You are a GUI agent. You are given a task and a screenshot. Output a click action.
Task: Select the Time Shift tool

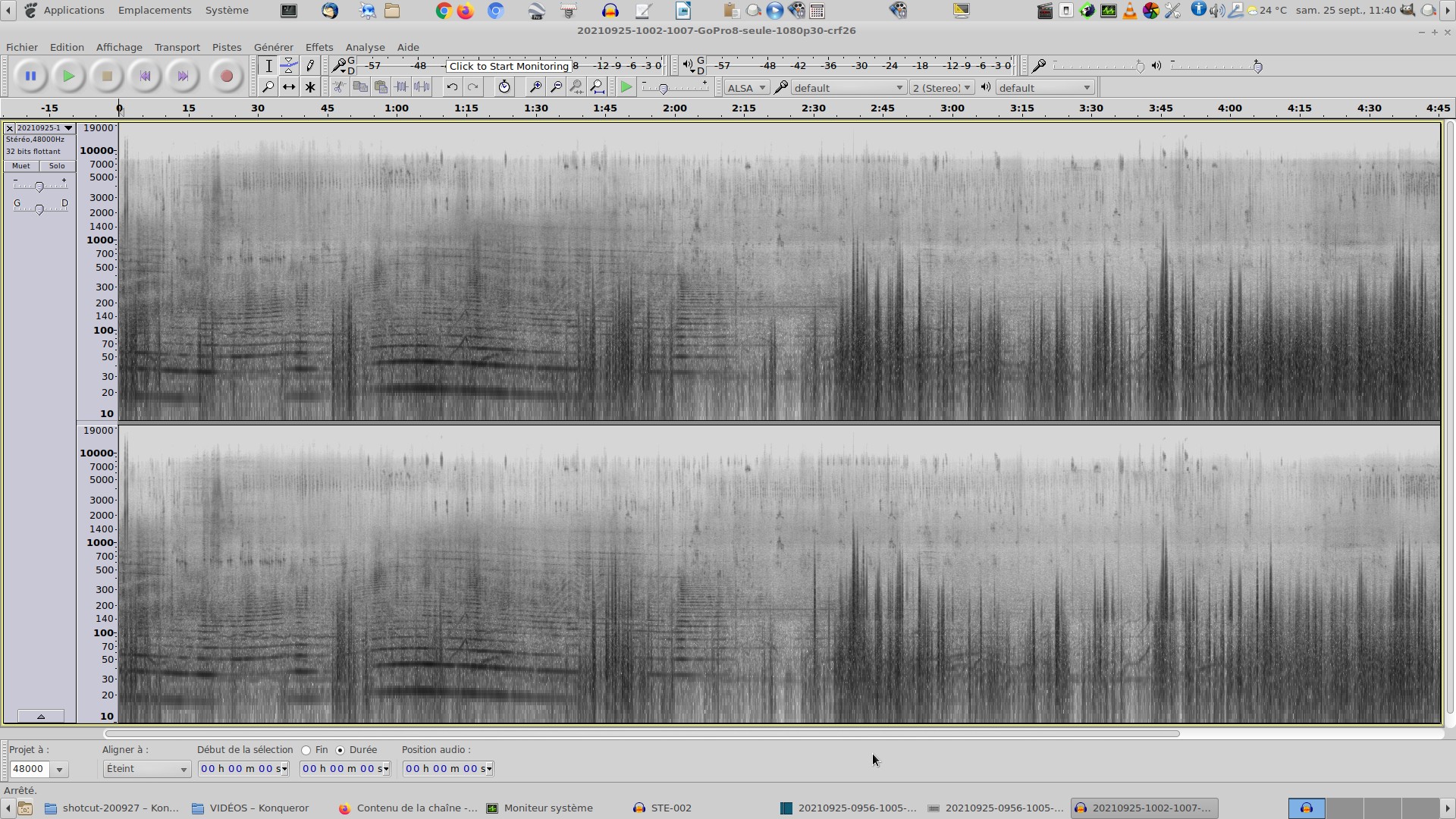(x=289, y=87)
